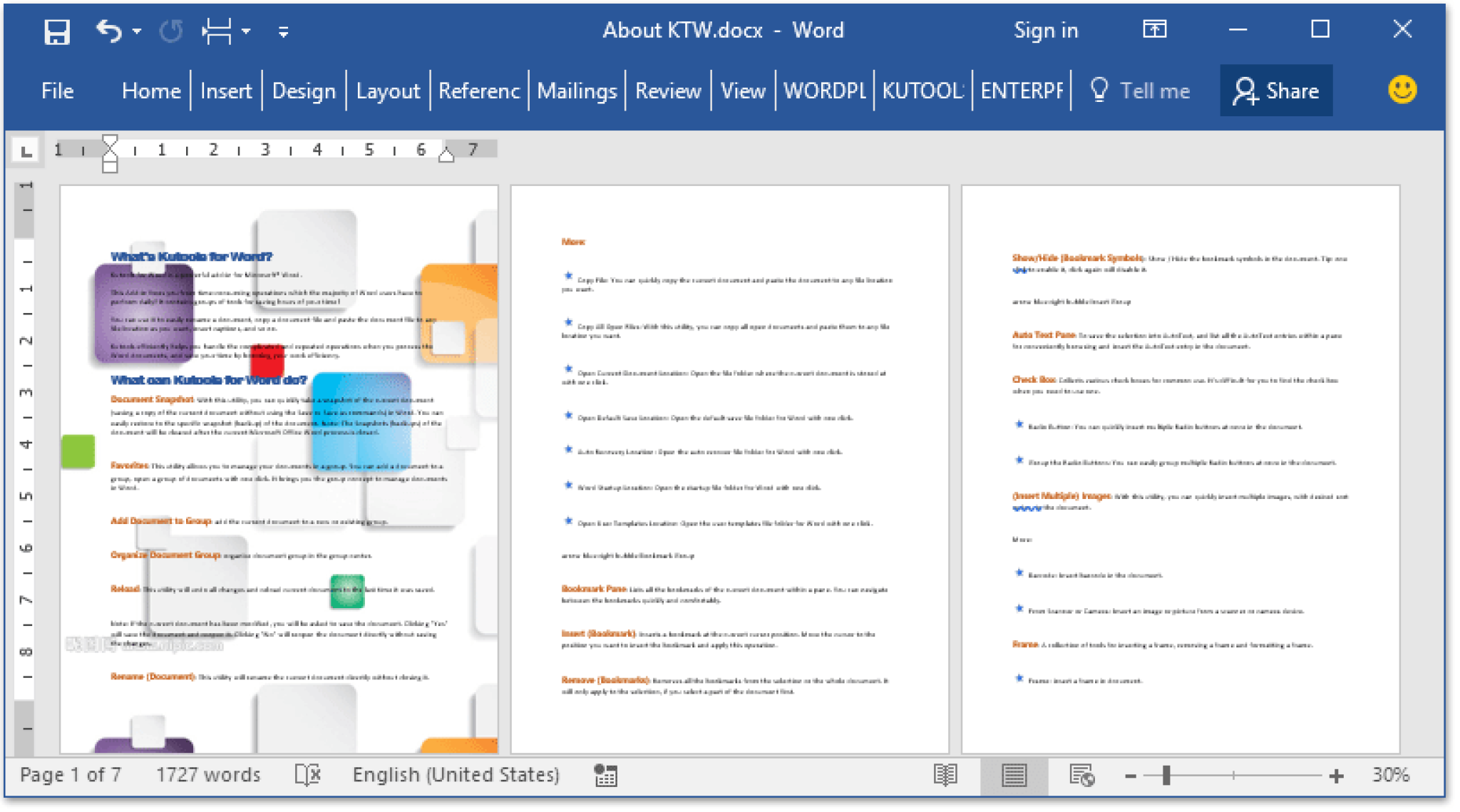This screenshot has width=1460, height=812.
Task: Switch to the KUTOOLS ribbon tab
Action: tap(921, 91)
